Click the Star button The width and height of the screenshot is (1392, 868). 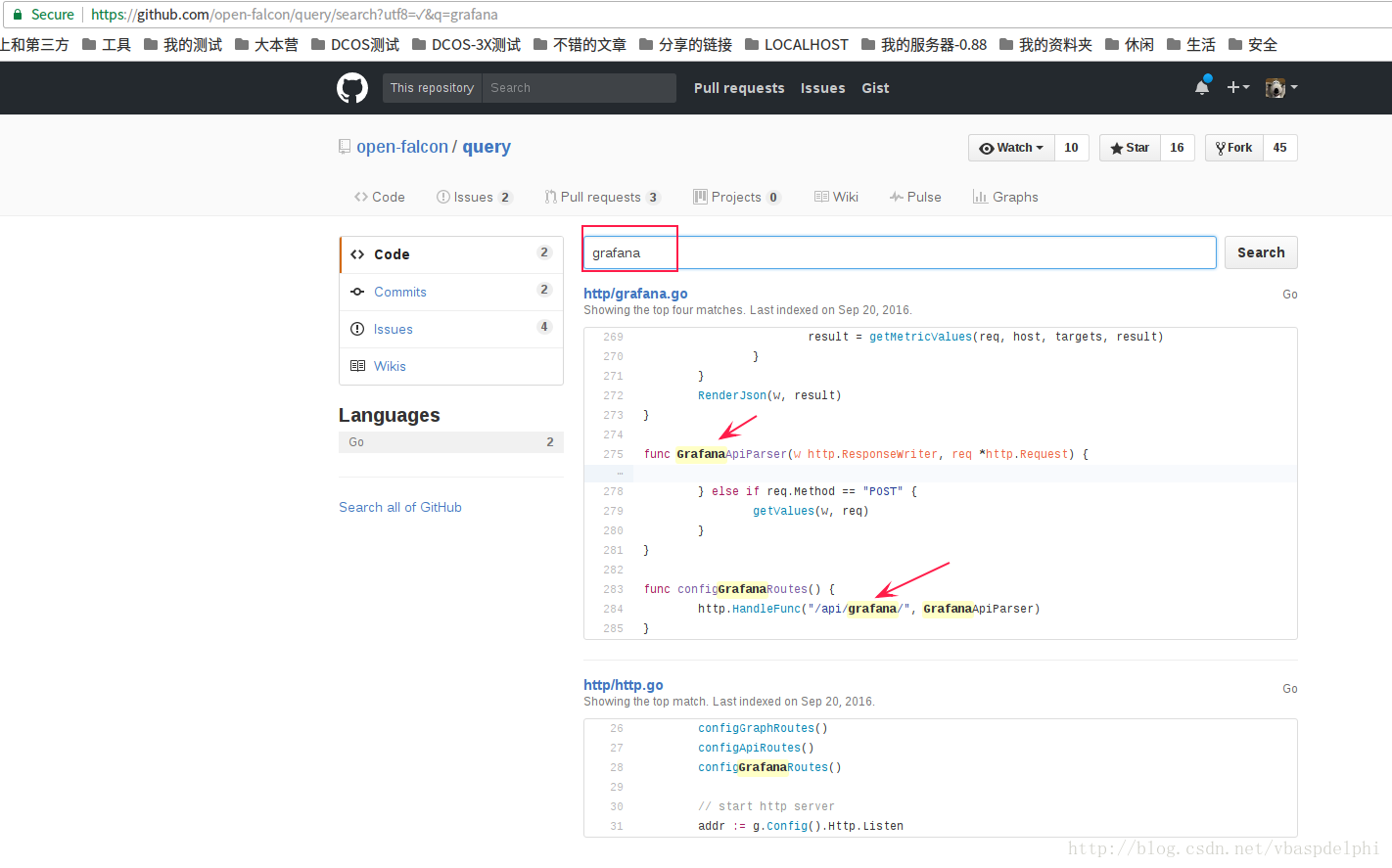tap(1130, 148)
